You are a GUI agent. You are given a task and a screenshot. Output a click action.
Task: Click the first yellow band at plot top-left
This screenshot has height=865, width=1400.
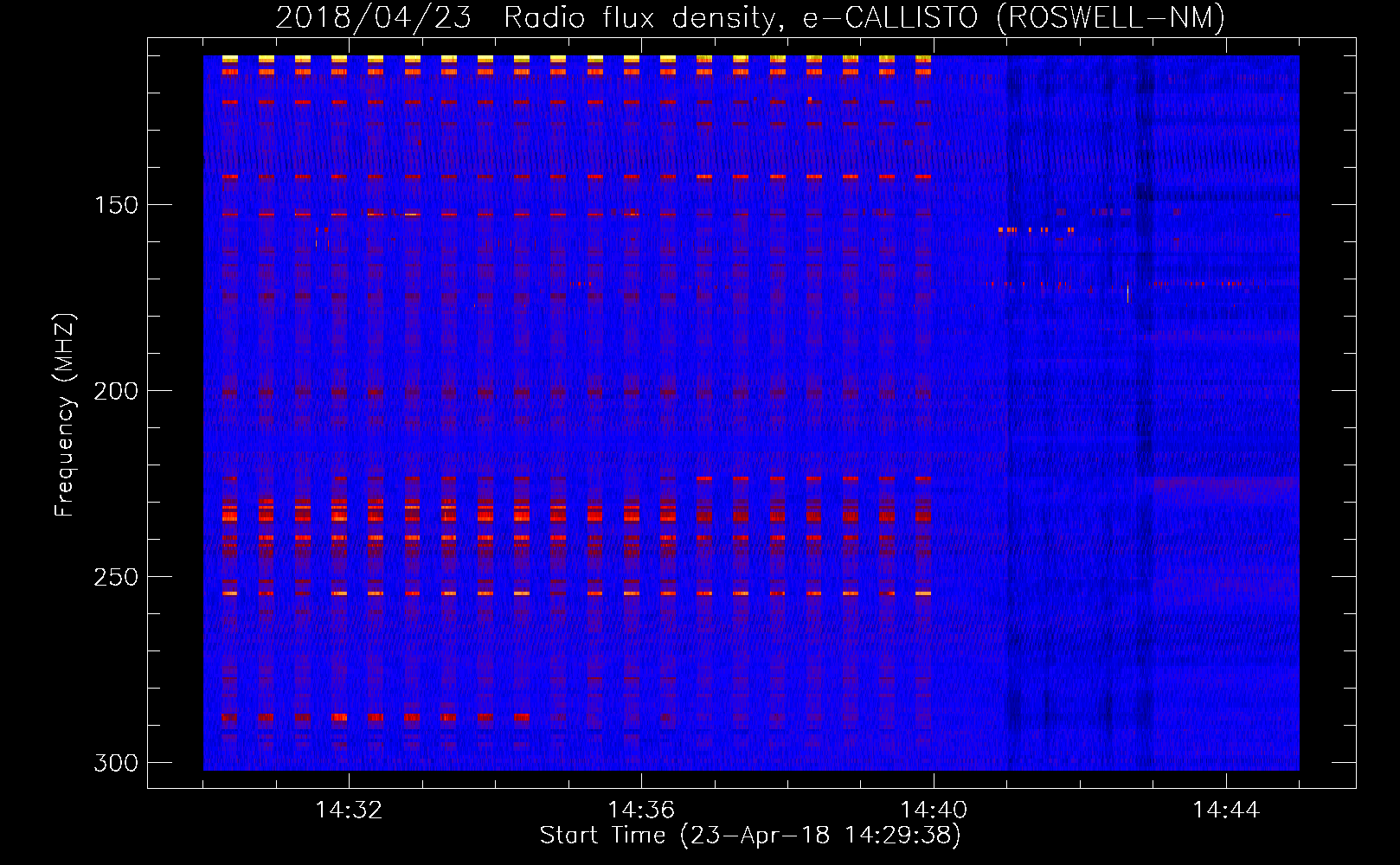click(229, 59)
